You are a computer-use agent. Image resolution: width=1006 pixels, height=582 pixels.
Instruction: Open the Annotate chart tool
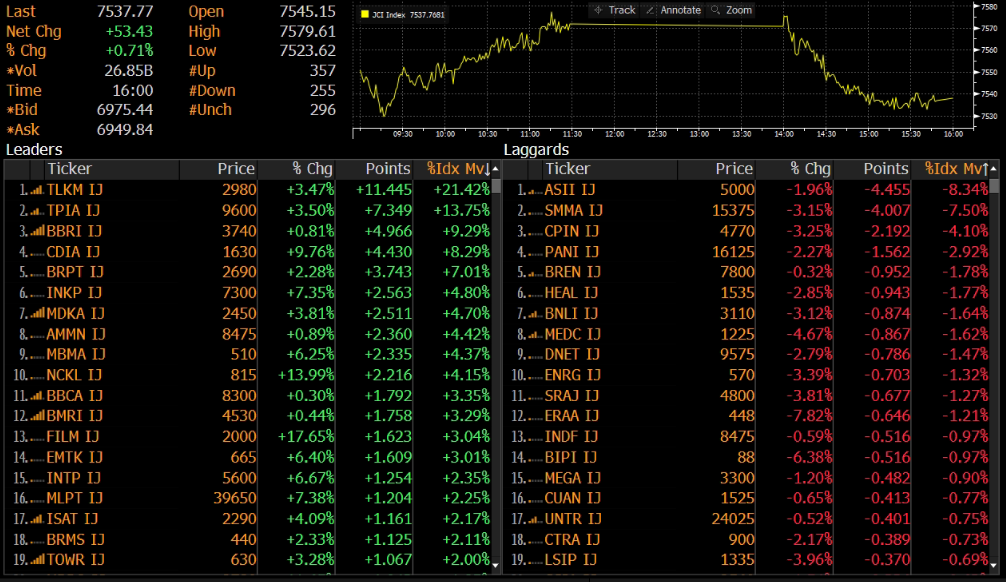click(673, 10)
